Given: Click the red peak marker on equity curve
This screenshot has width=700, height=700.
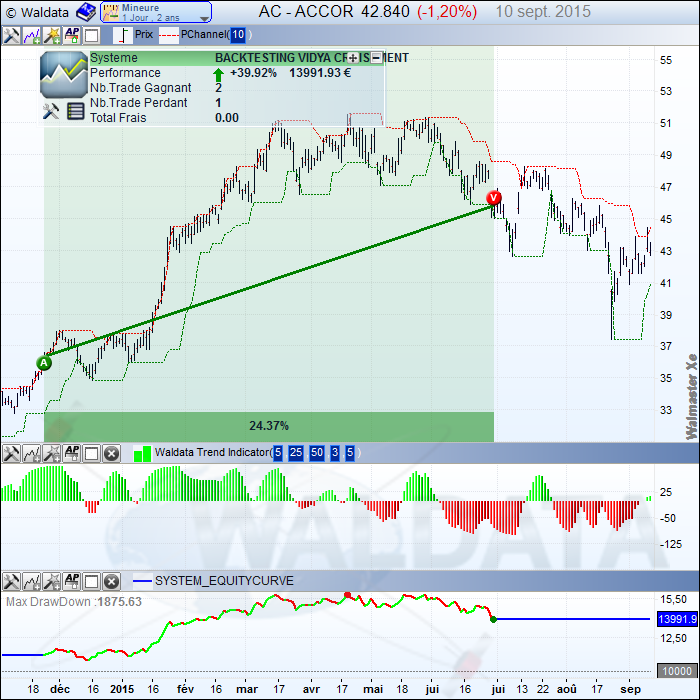Looking at the screenshot, I should click(x=347, y=595).
